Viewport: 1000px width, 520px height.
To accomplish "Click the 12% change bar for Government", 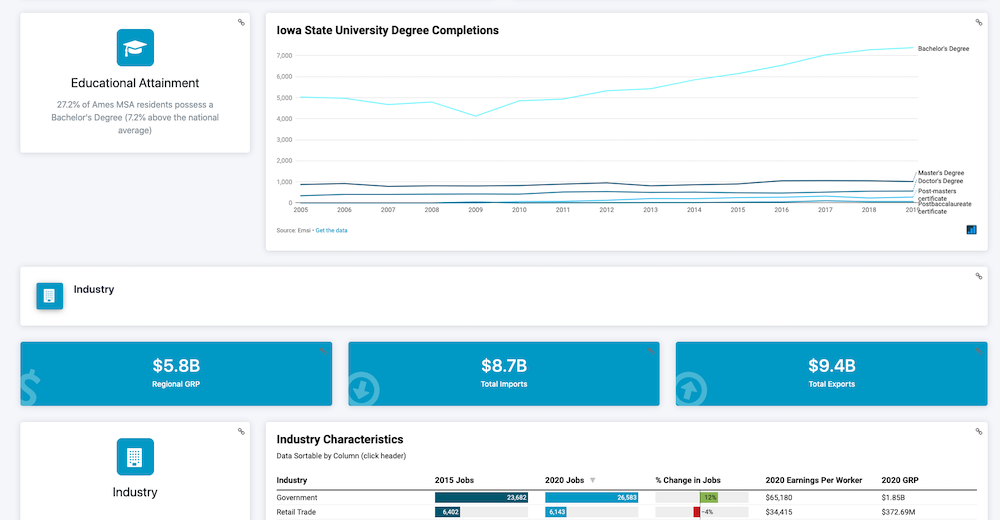I will [709, 498].
